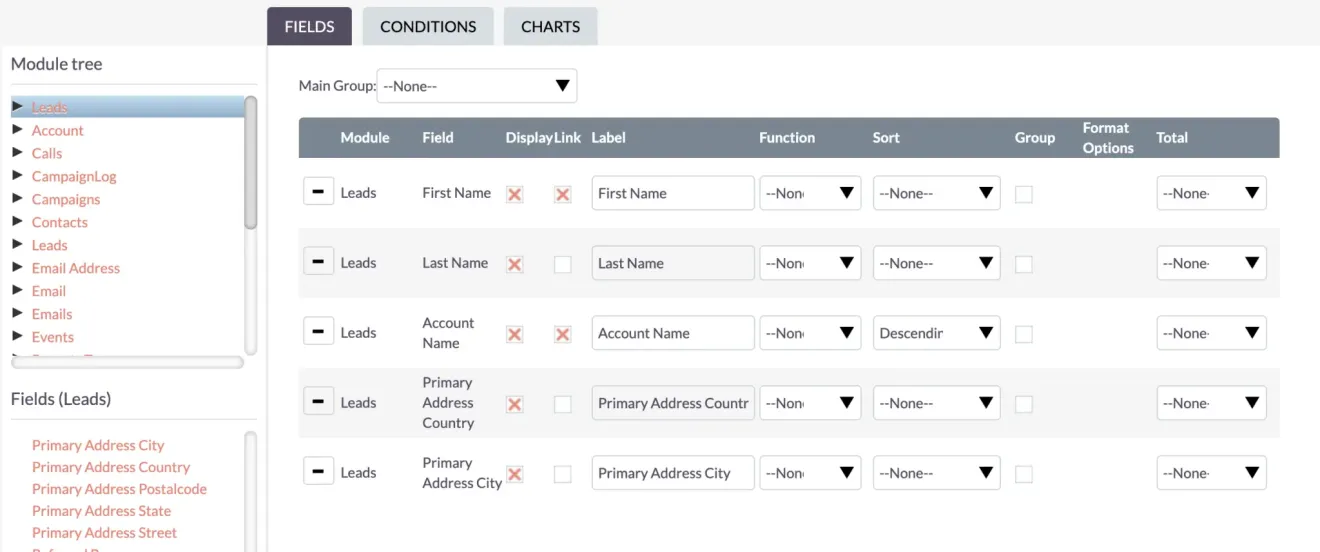Open Total dropdown for Last Name row
This screenshot has width=1320, height=552.
(1211, 263)
